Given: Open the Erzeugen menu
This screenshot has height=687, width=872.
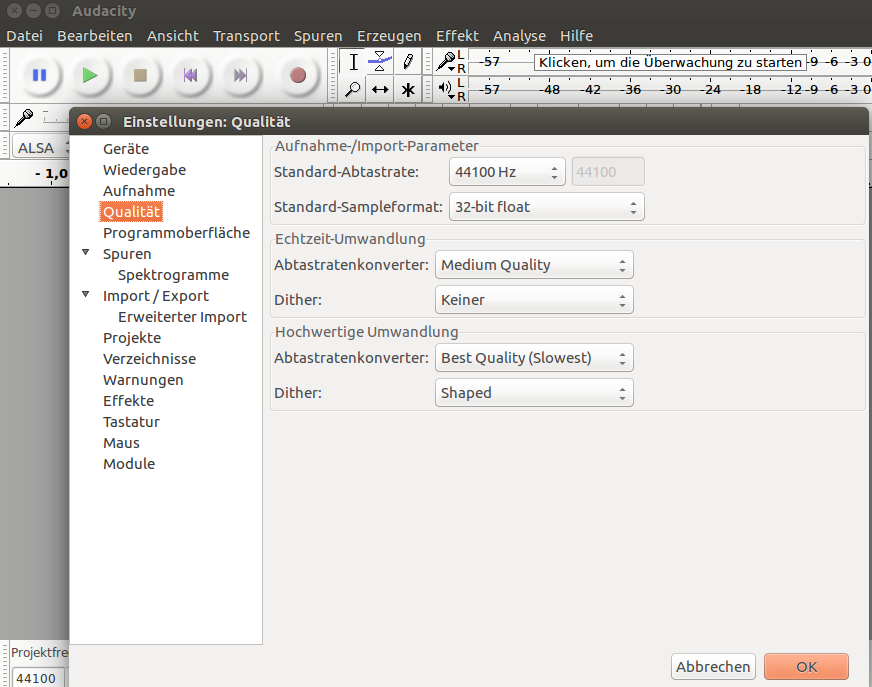Looking at the screenshot, I should 389,36.
